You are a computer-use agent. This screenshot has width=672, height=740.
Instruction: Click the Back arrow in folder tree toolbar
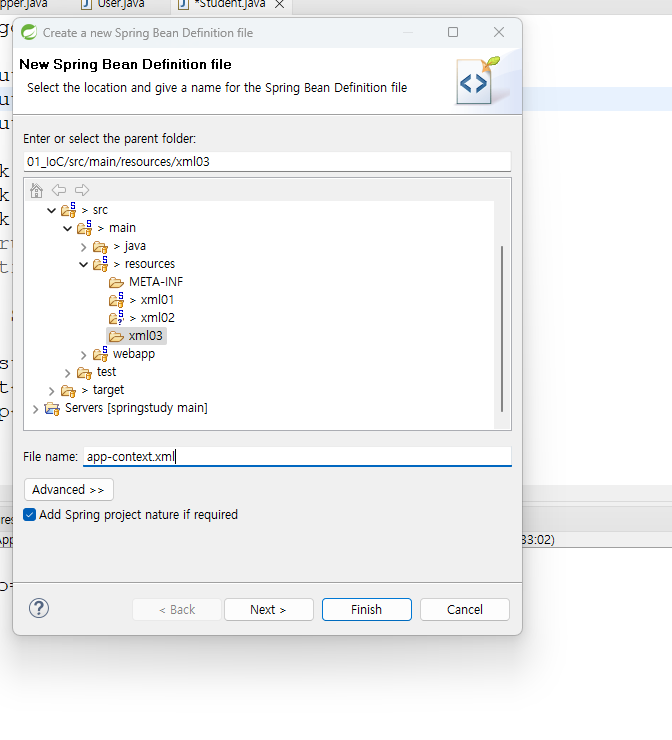tap(59, 190)
